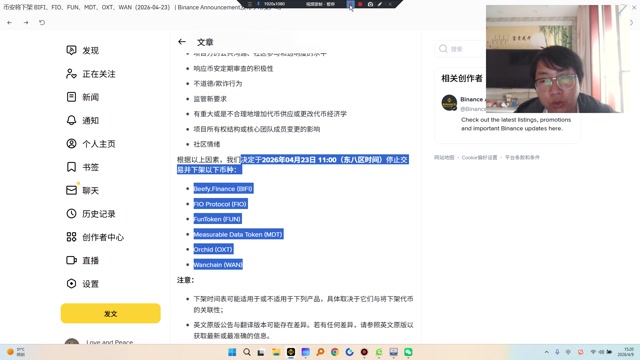Open File Explorer from the taskbar

[x=276, y=352]
